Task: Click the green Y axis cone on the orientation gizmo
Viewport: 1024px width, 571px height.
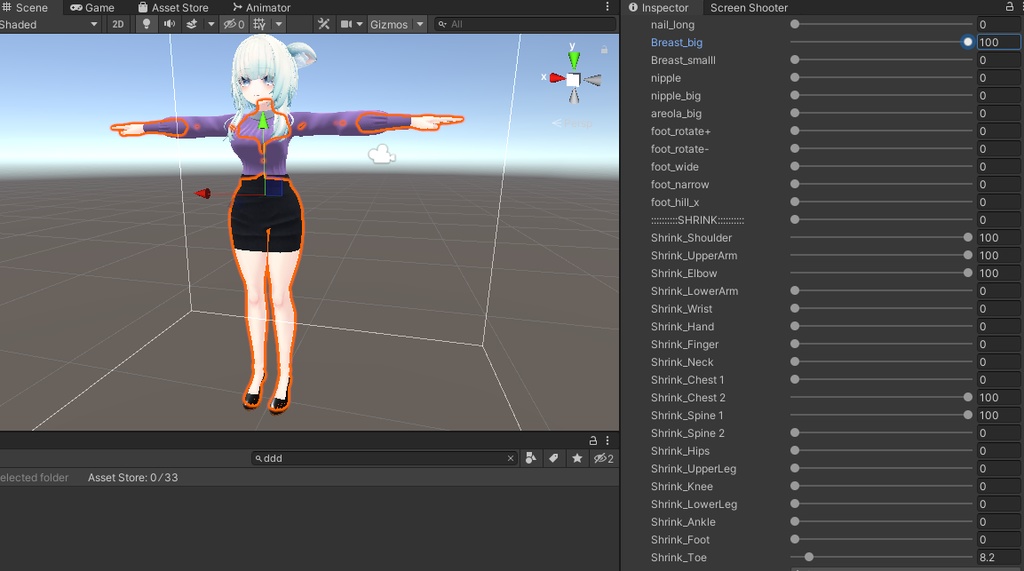Action: coord(573,59)
